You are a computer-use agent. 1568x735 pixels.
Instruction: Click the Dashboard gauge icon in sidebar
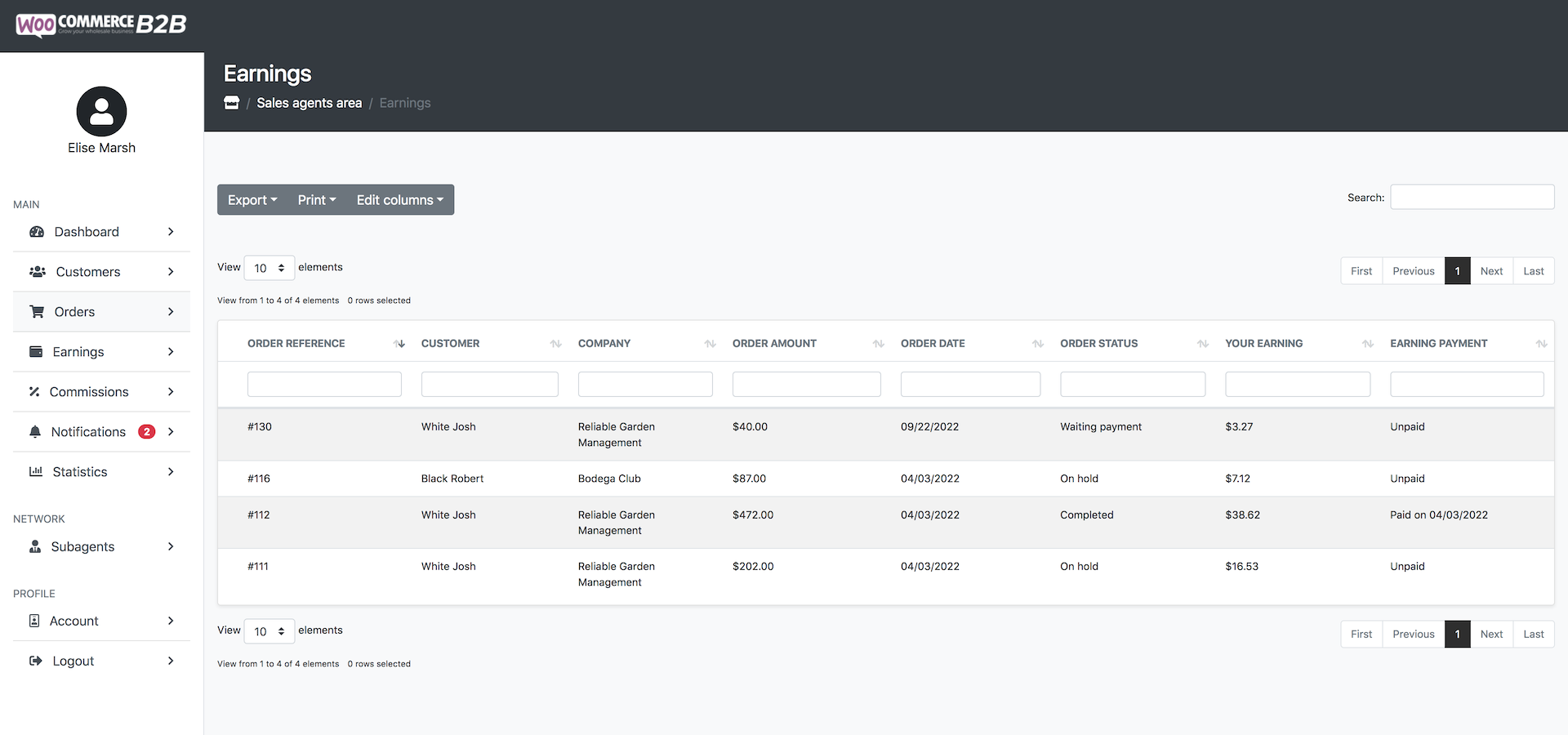37,232
